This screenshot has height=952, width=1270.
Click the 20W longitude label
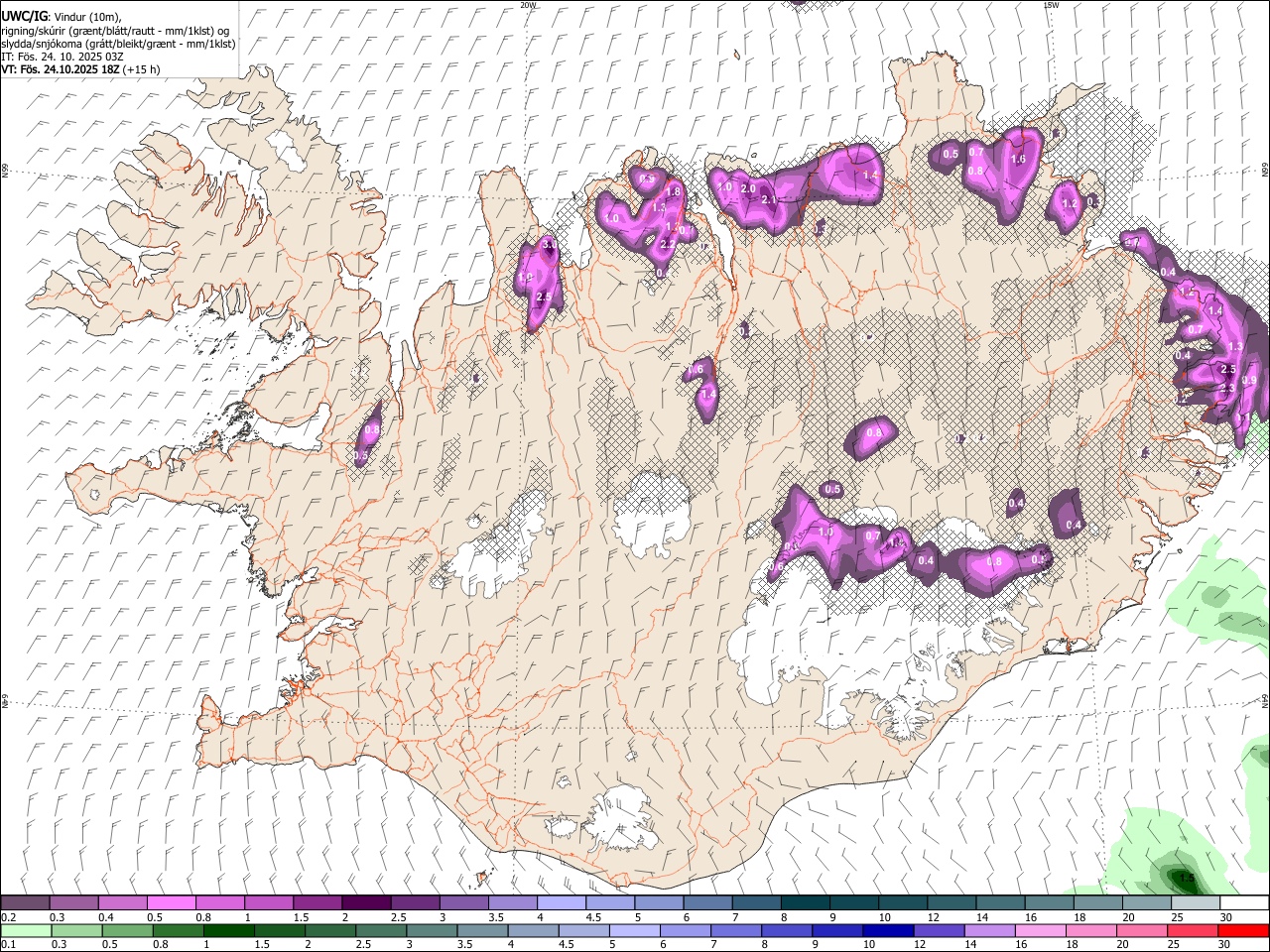click(x=529, y=5)
